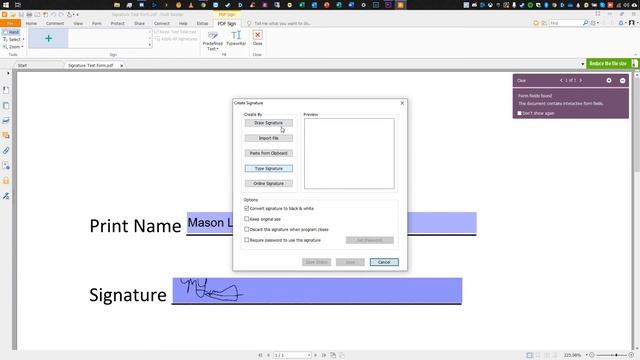The height and width of the screenshot is (360, 640).
Task: Click the Tell me what you want field
Action: coord(282,24)
